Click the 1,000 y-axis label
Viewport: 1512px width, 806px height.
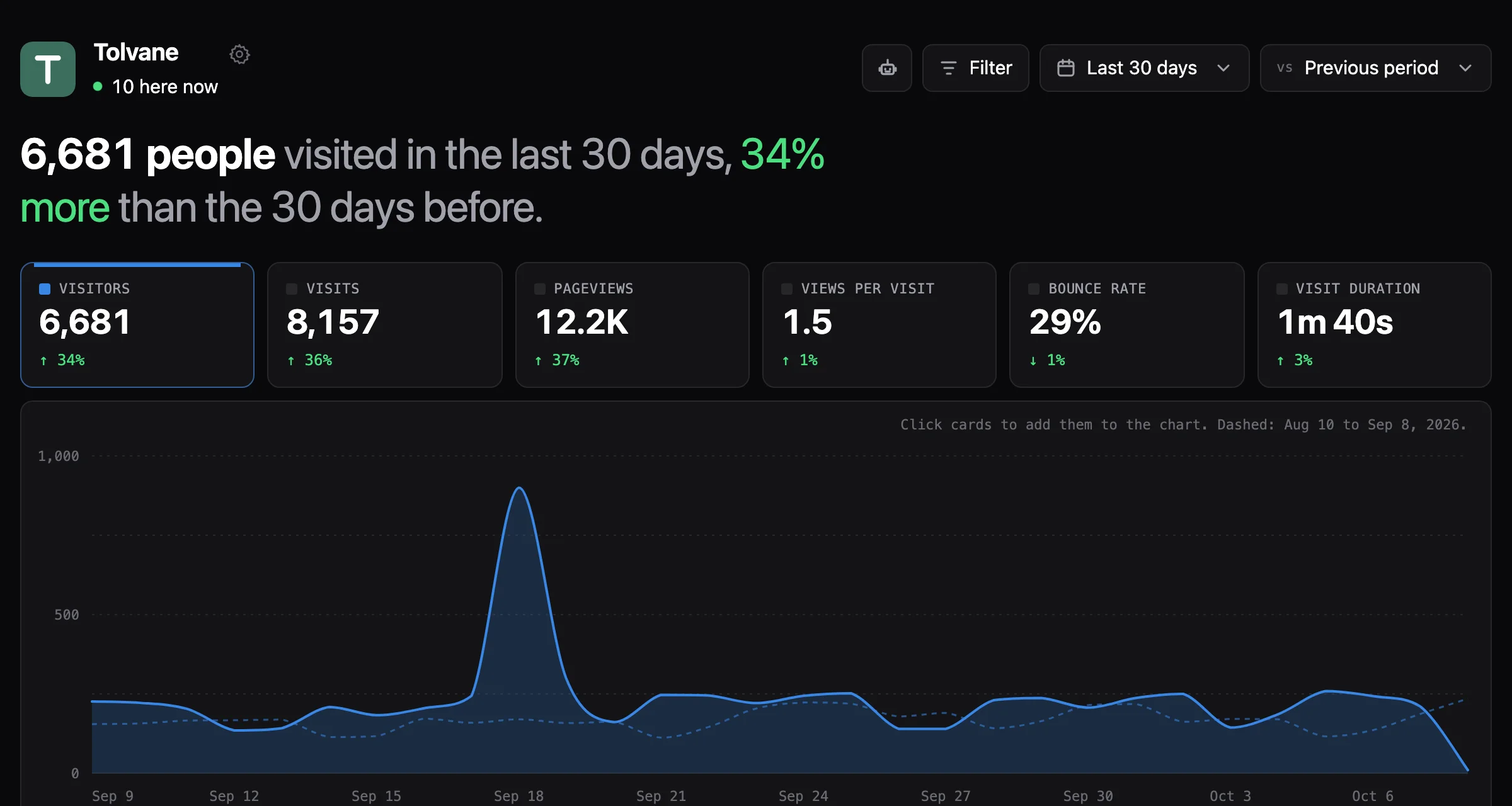click(x=59, y=456)
